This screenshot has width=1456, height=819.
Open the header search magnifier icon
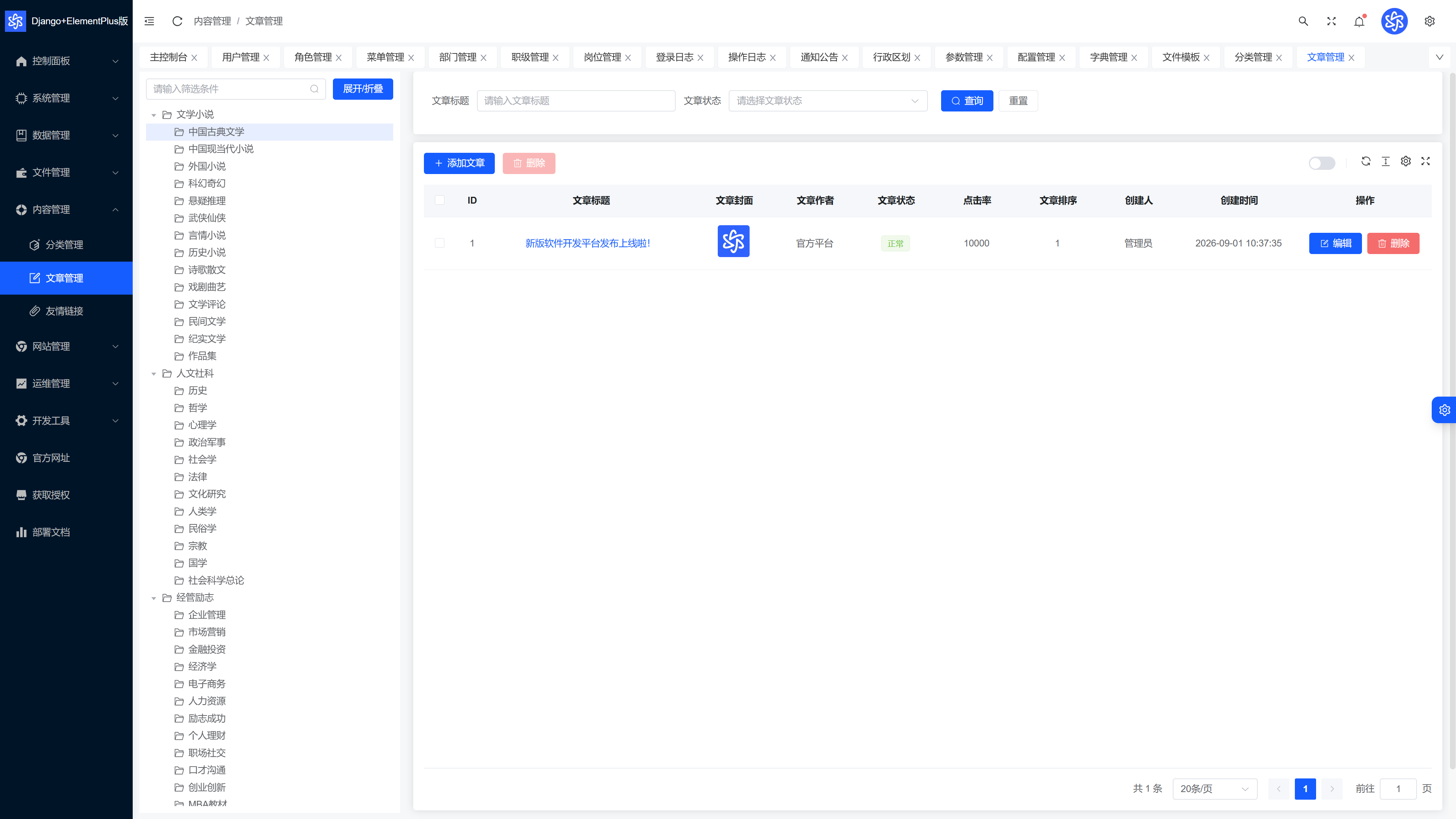[x=1303, y=21]
